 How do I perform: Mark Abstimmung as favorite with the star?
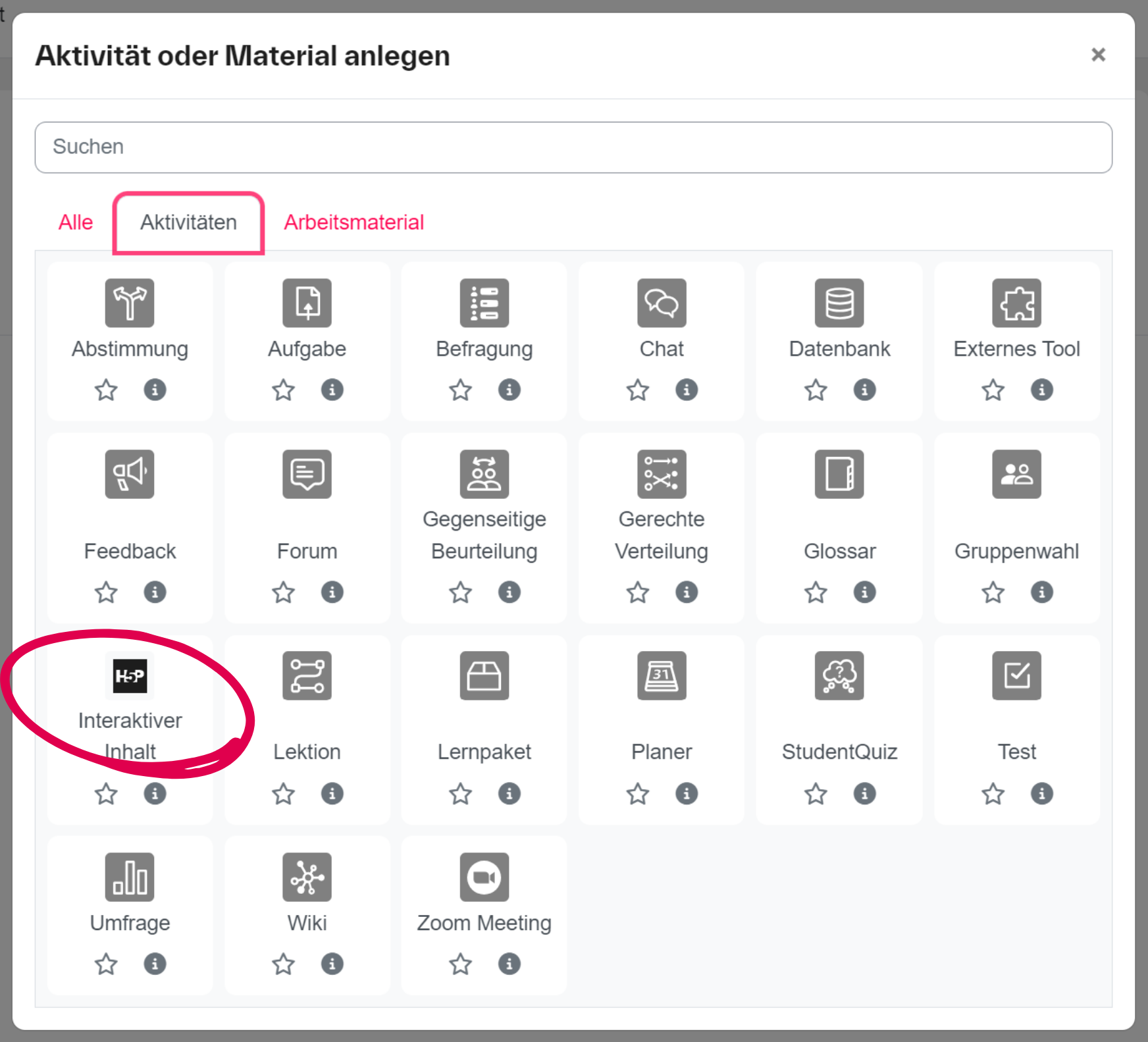[x=105, y=390]
